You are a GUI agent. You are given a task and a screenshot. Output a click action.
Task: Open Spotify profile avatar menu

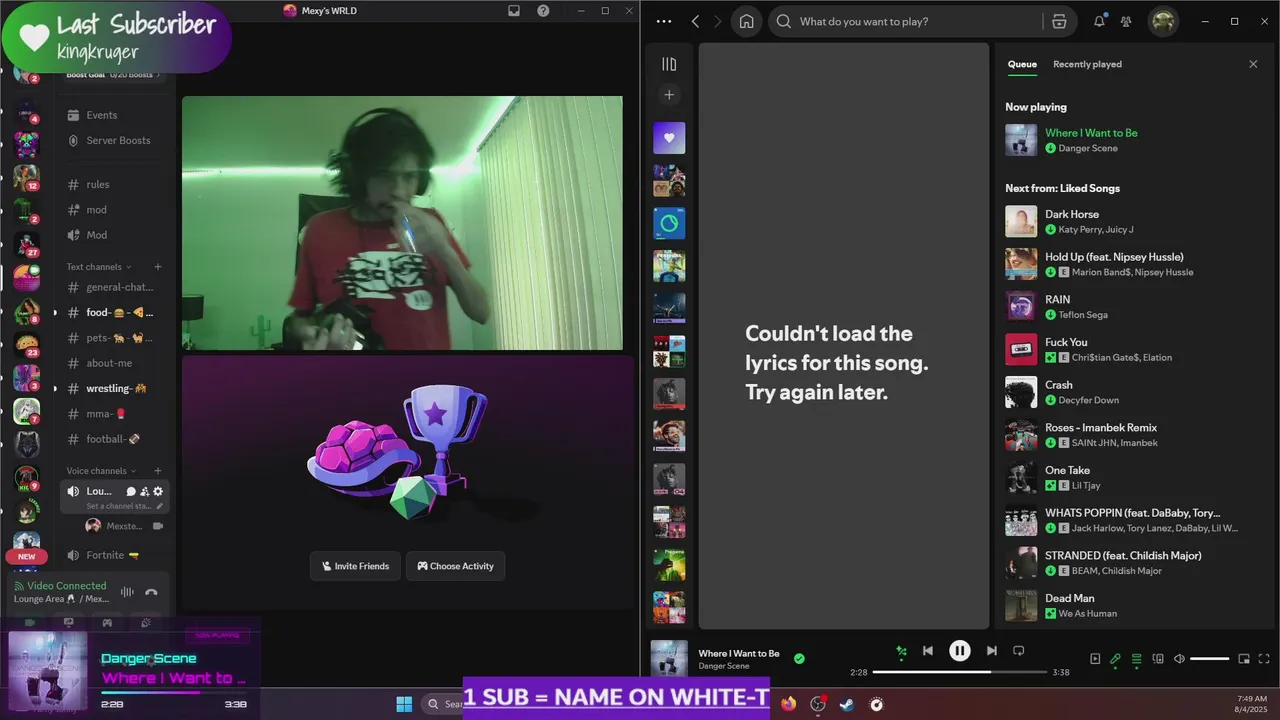[x=1163, y=21]
